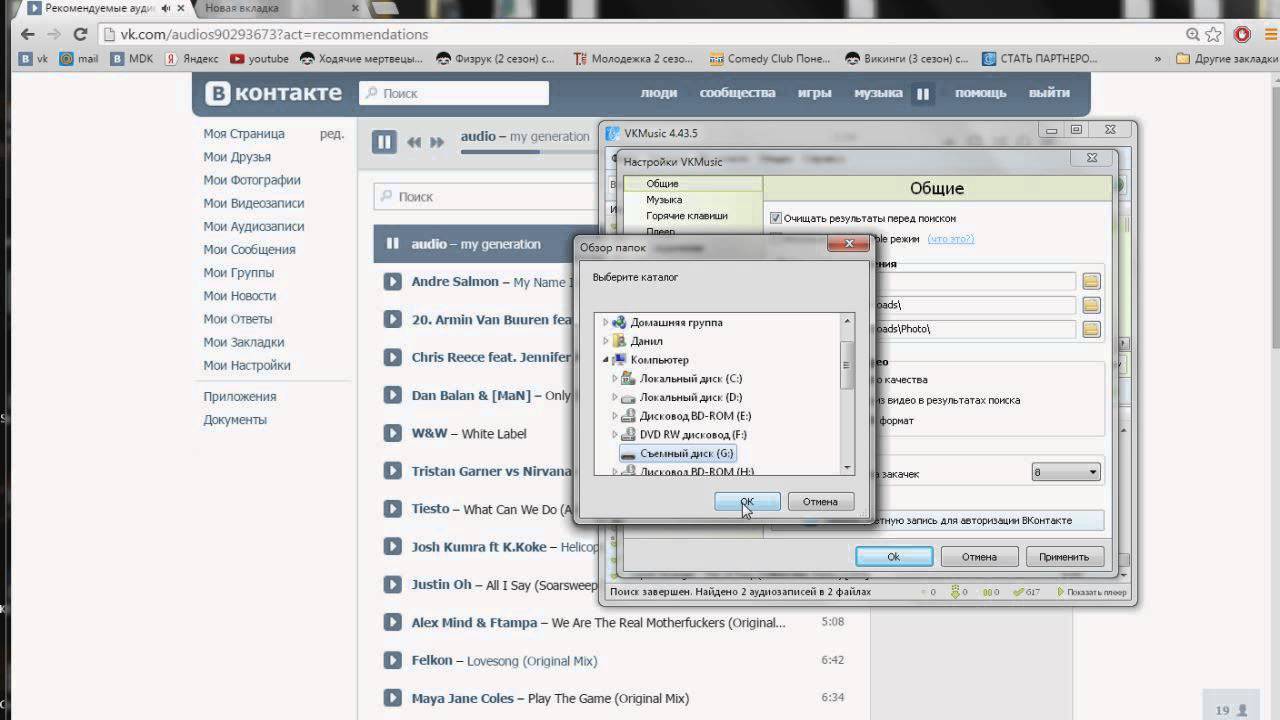Play the Chris Reece track
This screenshot has width=1280, height=720.
(393, 358)
